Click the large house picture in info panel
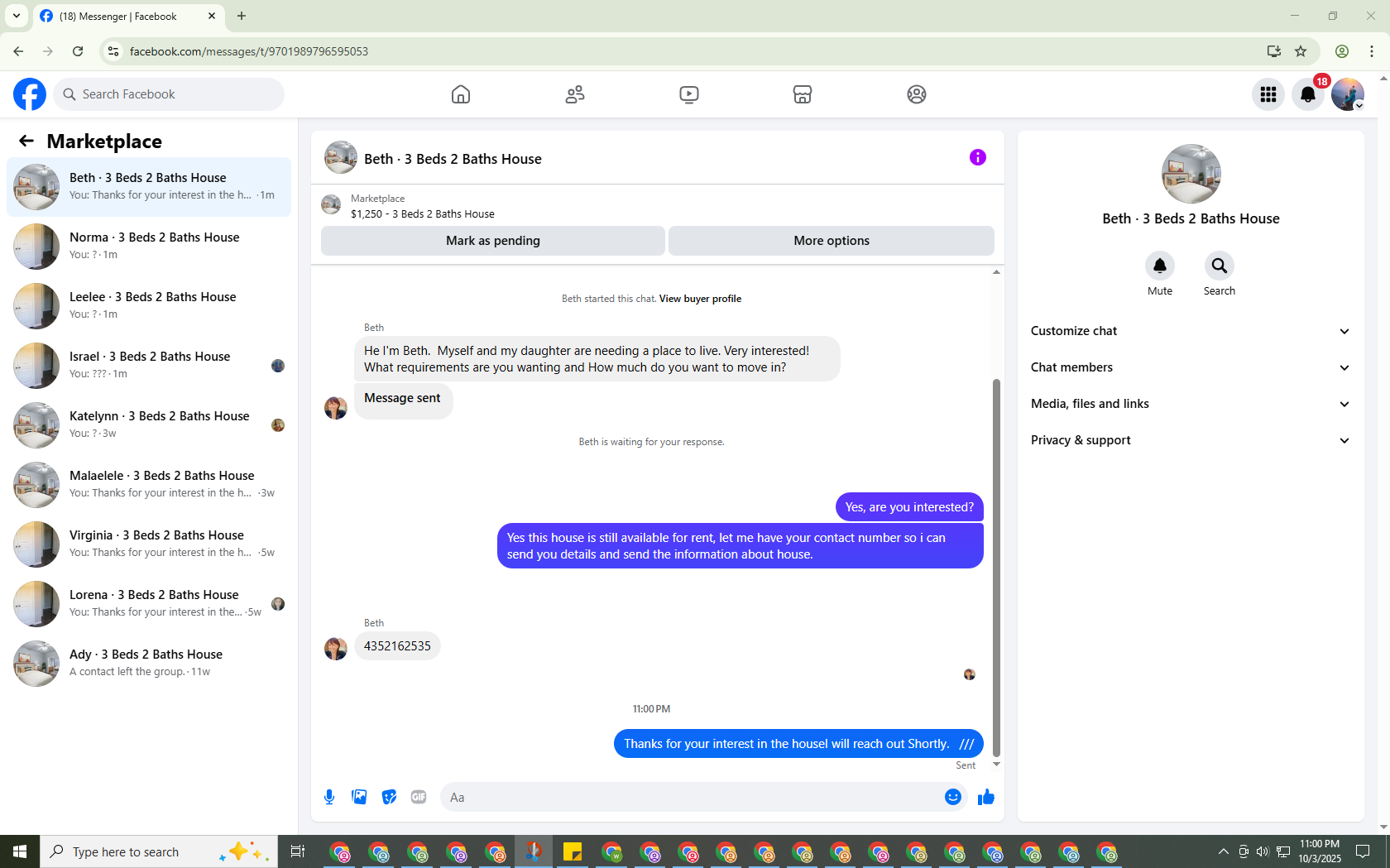 click(1191, 174)
